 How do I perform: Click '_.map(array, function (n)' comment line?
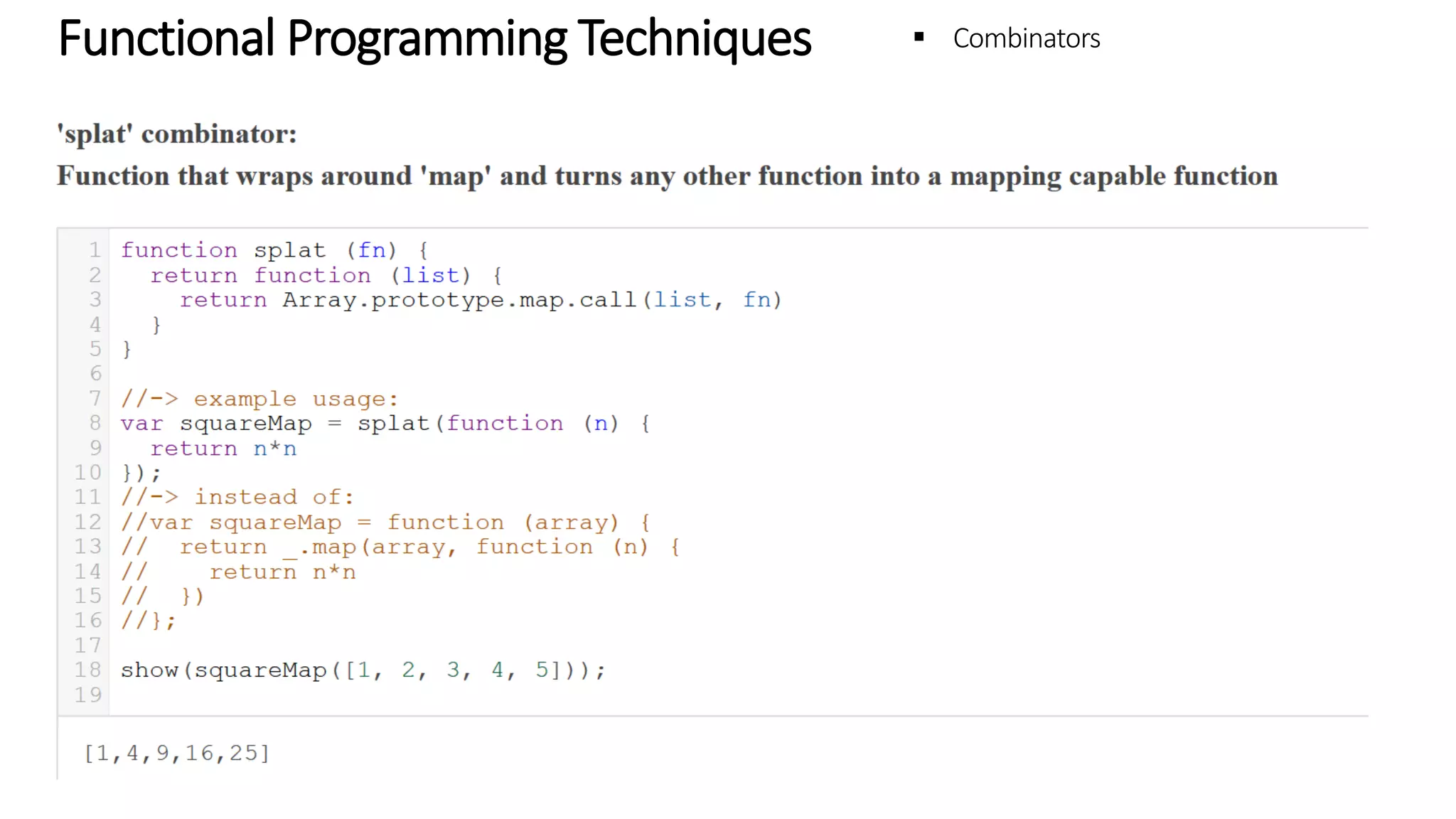point(465,547)
